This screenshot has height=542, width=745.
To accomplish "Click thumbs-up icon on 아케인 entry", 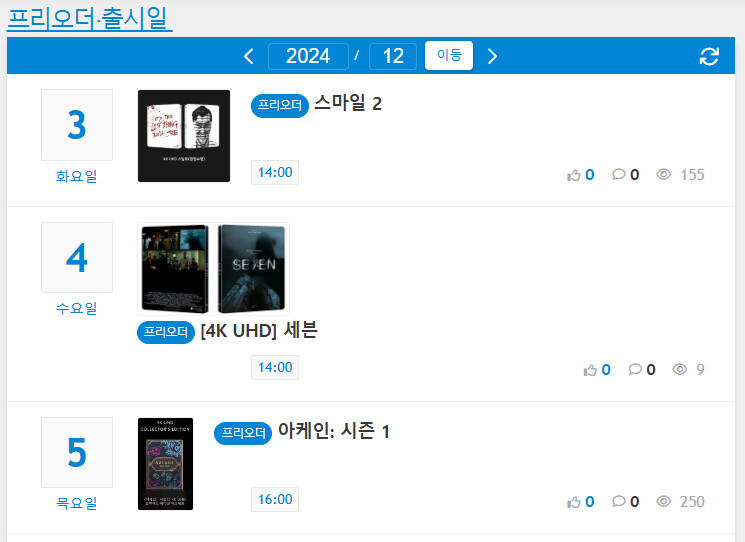I will click(574, 502).
